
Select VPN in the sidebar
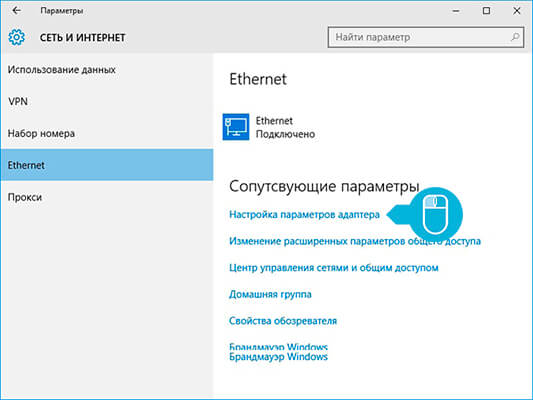pos(107,101)
